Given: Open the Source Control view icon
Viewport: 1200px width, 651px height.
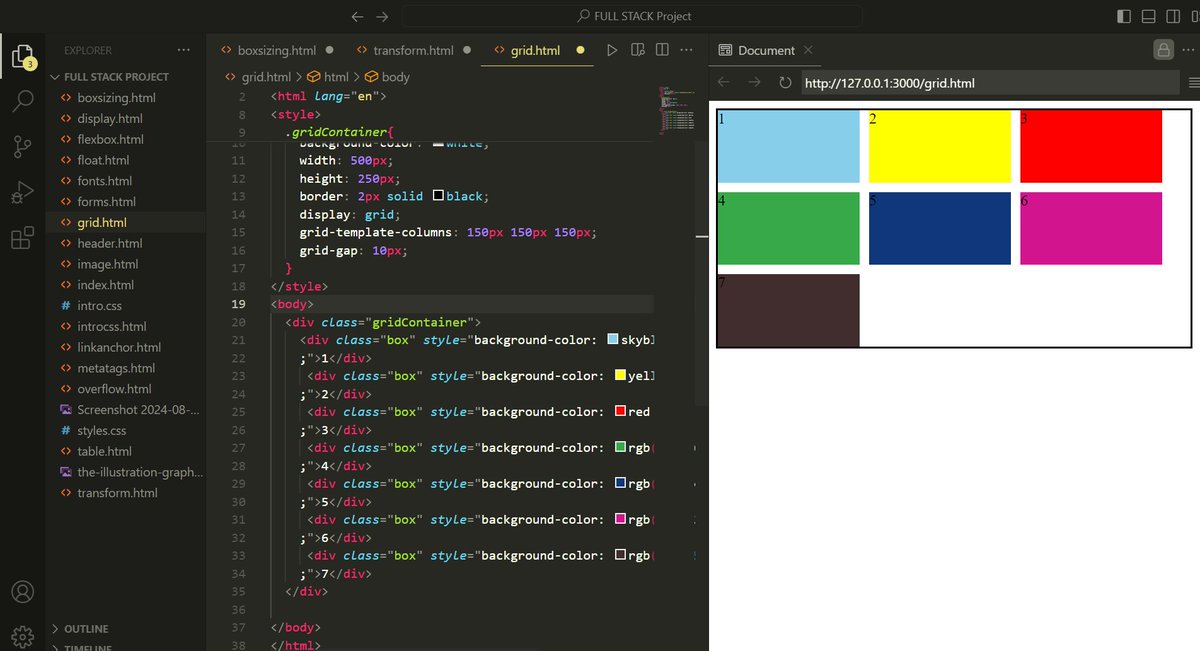Looking at the screenshot, I should click(22, 146).
